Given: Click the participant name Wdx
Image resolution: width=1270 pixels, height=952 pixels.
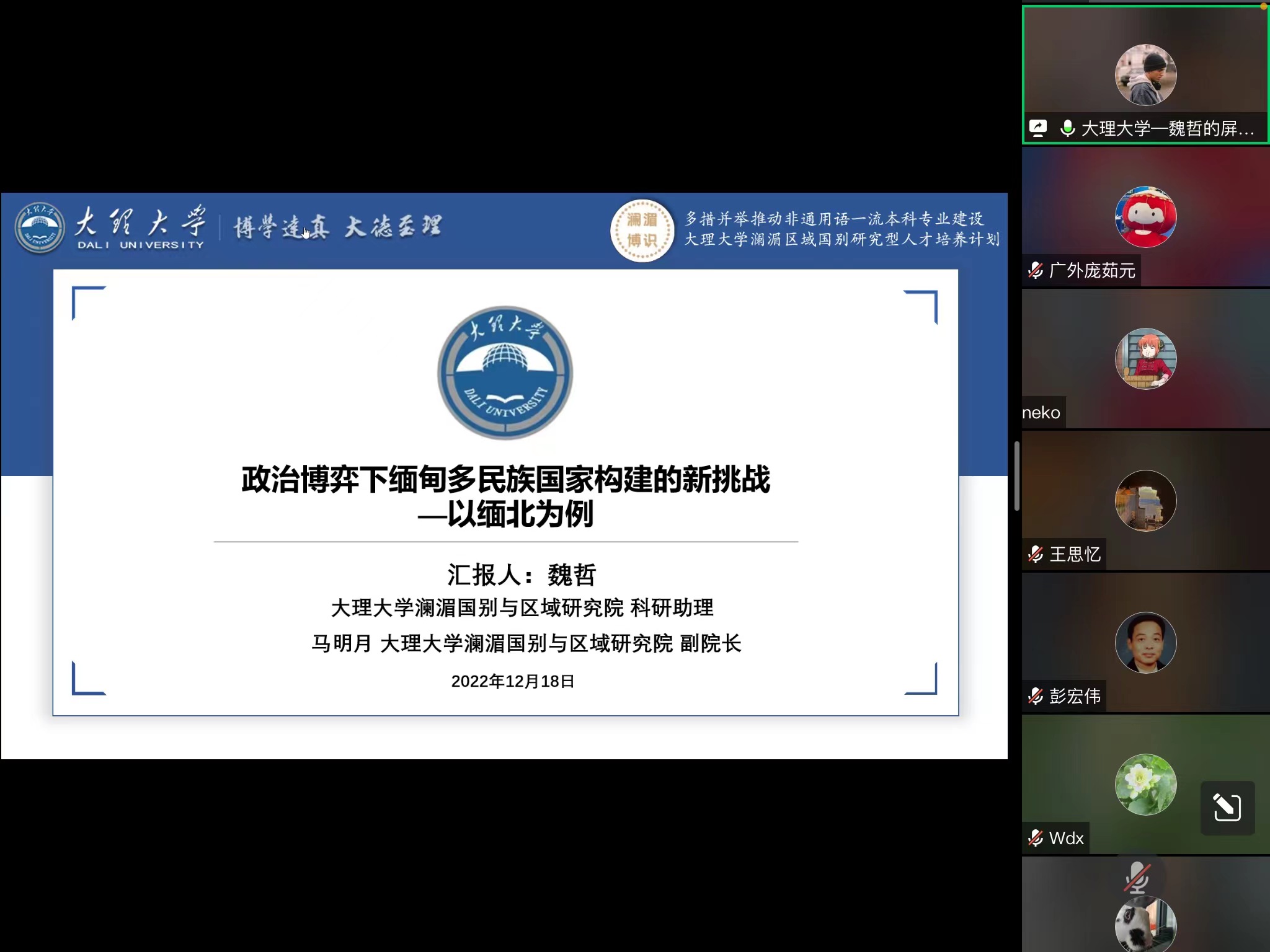Looking at the screenshot, I should [x=1066, y=838].
